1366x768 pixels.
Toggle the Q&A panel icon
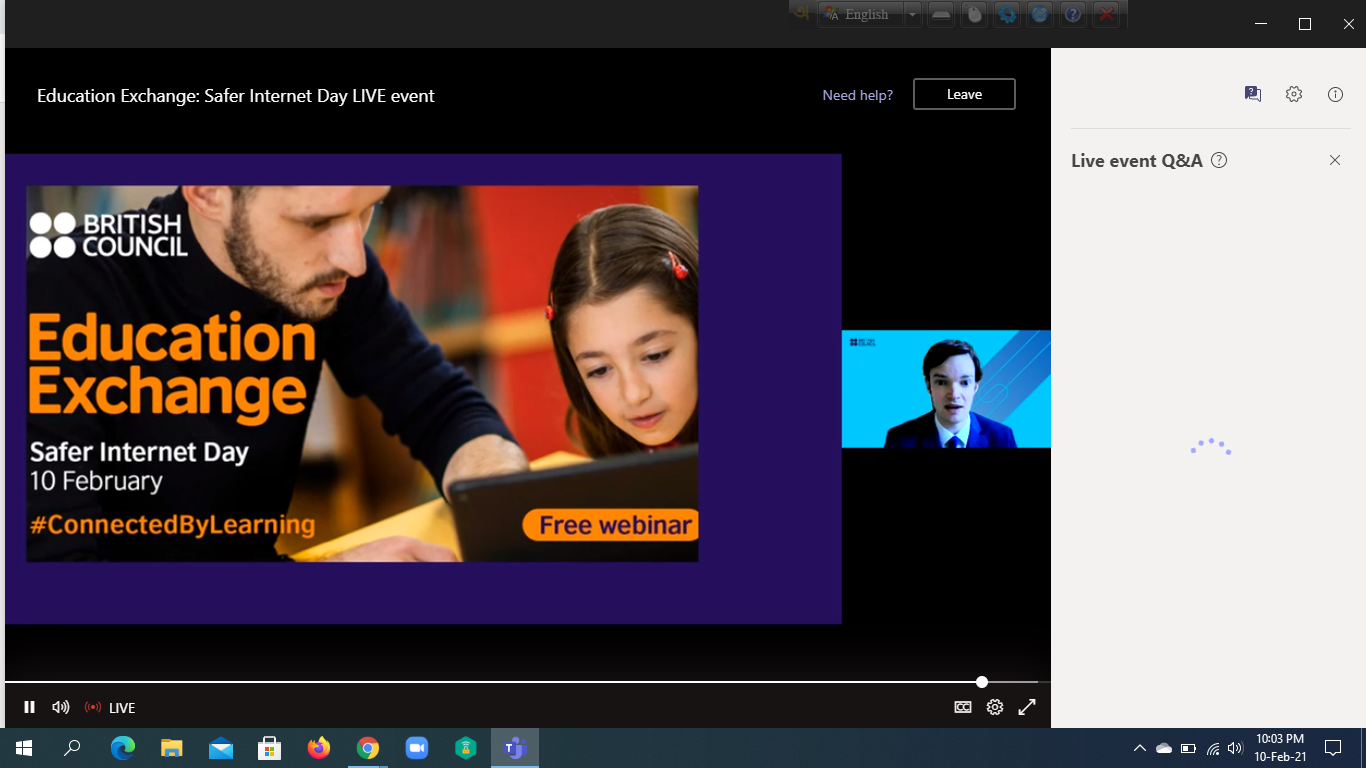coord(1253,94)
